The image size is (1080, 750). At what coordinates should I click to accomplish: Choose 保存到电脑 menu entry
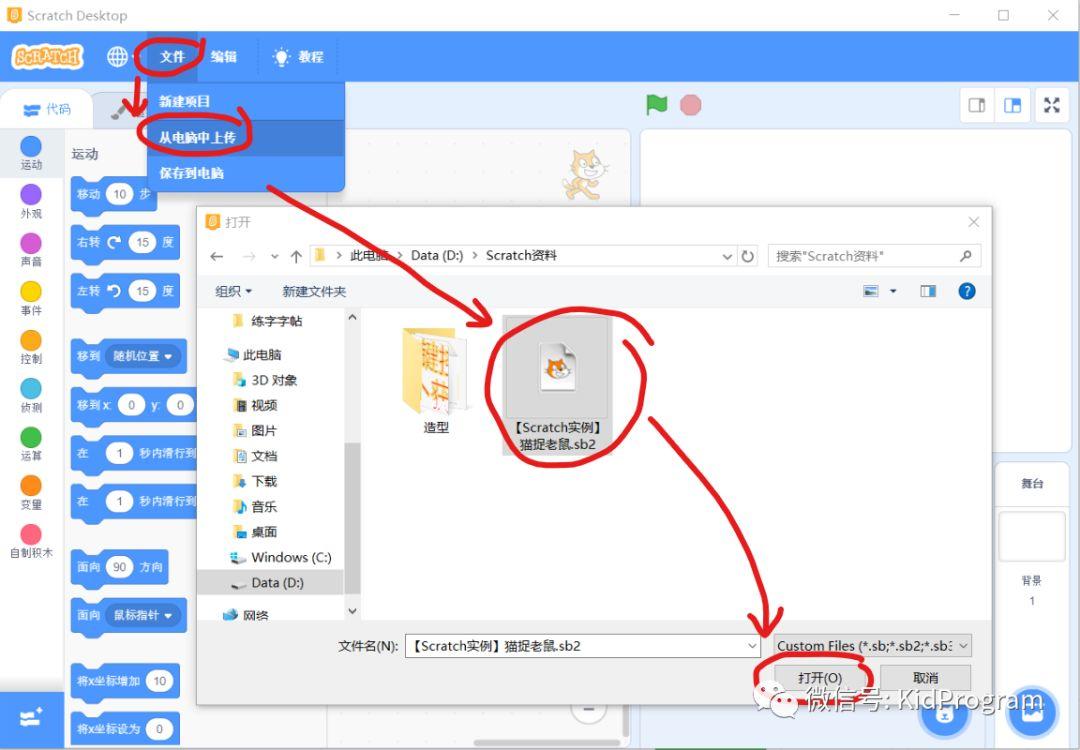246,174
